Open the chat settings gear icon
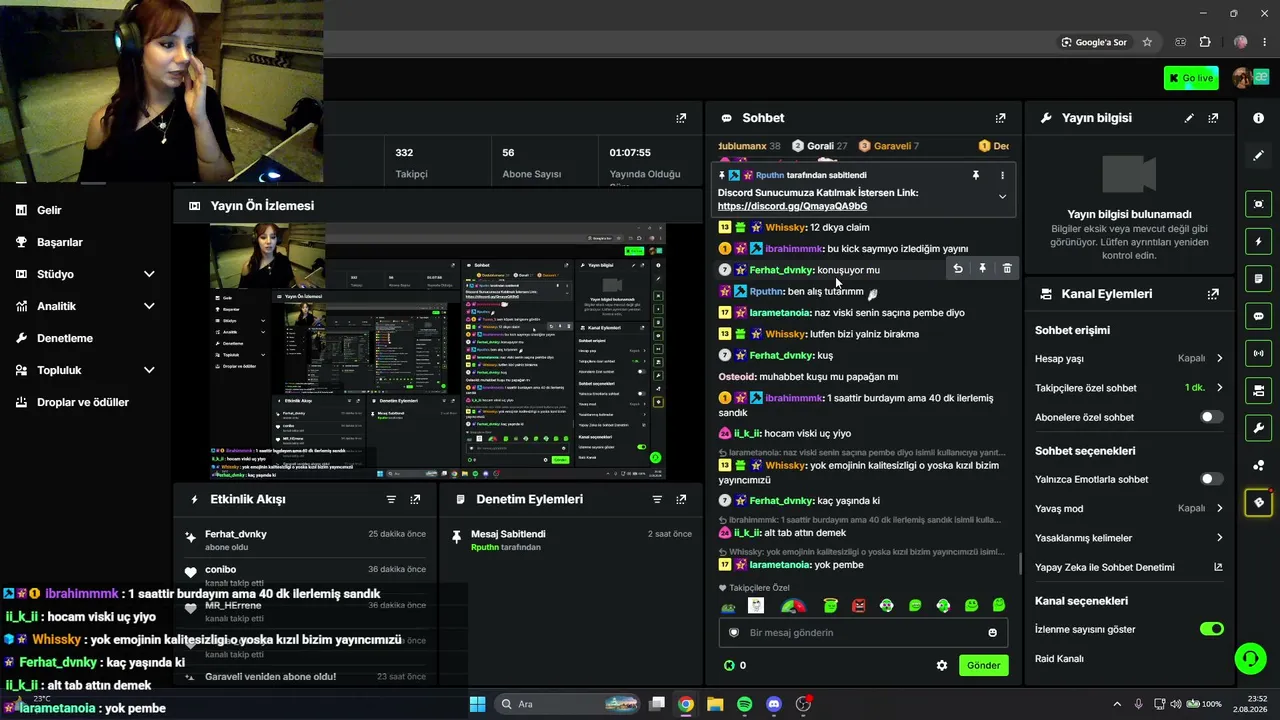The width and height of the screenshot is (1280, 720). (941, 665)
